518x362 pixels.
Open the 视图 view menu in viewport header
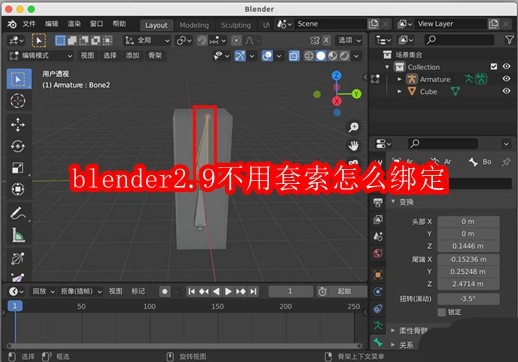(x=87, y=56)
